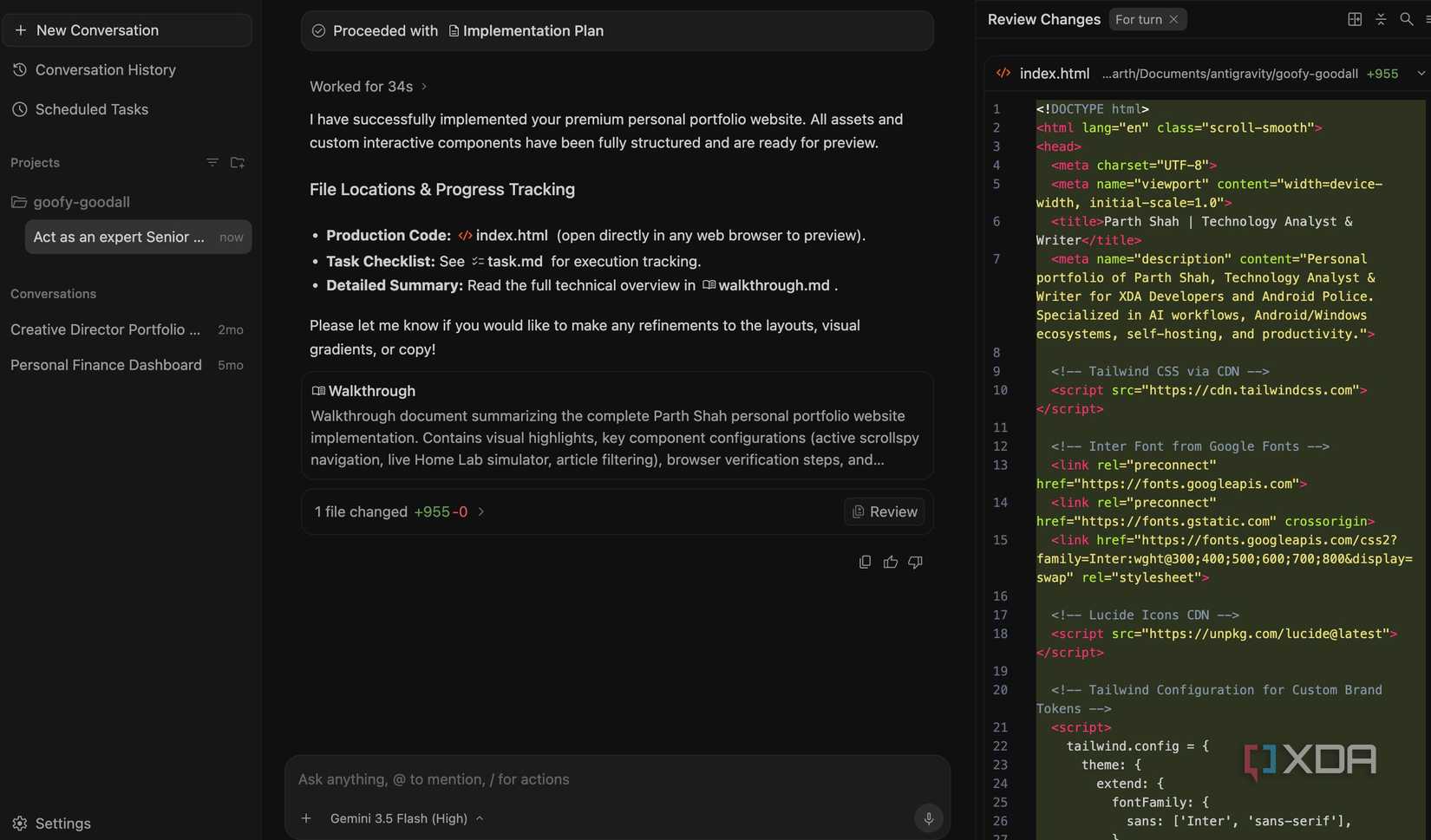1431x840 pixels.
Task: Select the goofy-goodall project
Action: (82, 202)
